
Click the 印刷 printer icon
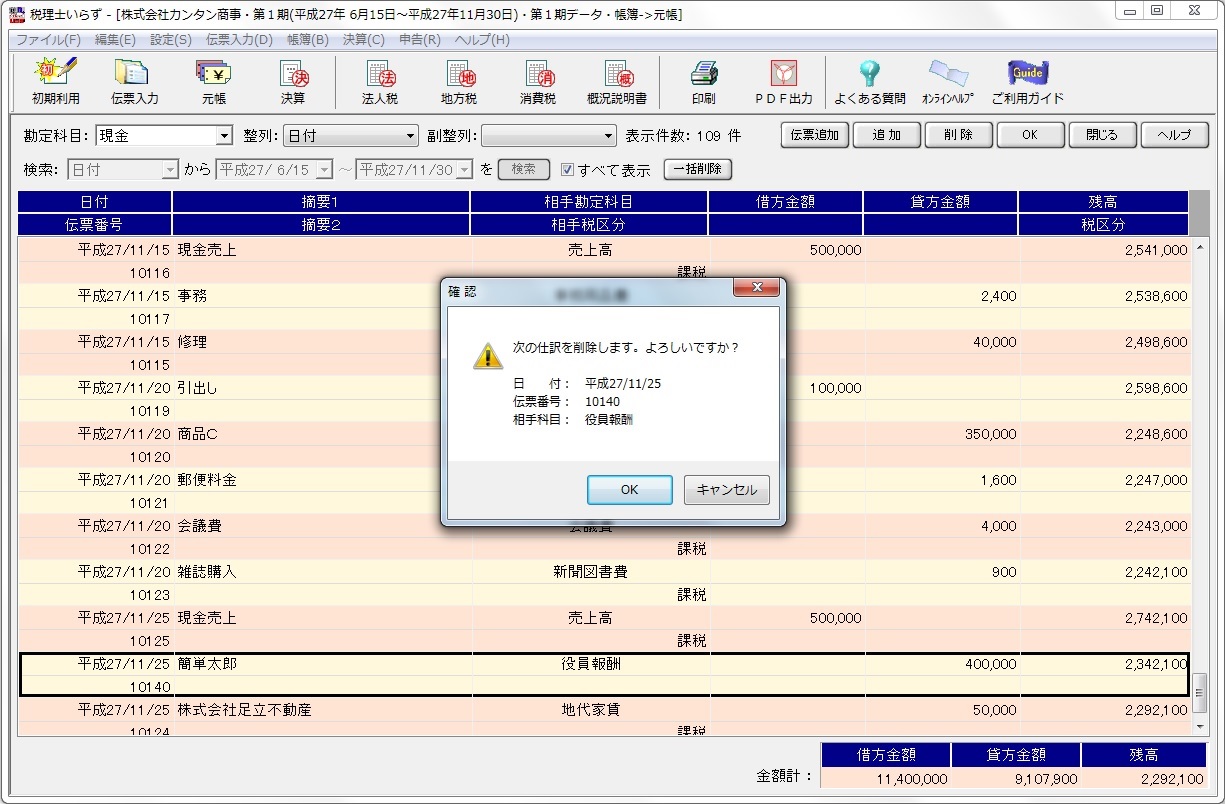(x=703, y=81)
